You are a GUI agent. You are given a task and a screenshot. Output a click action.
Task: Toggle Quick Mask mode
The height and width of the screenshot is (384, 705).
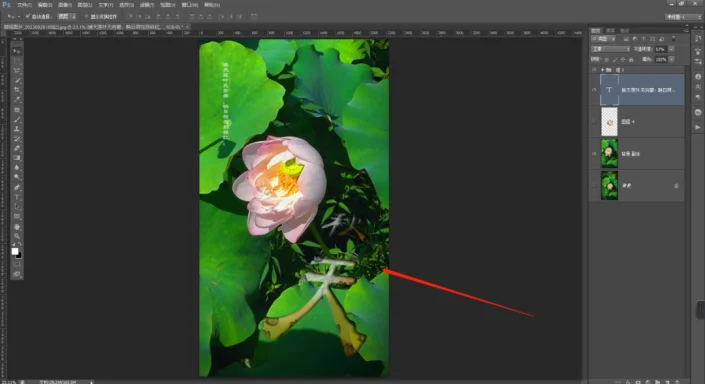point(17,264)
